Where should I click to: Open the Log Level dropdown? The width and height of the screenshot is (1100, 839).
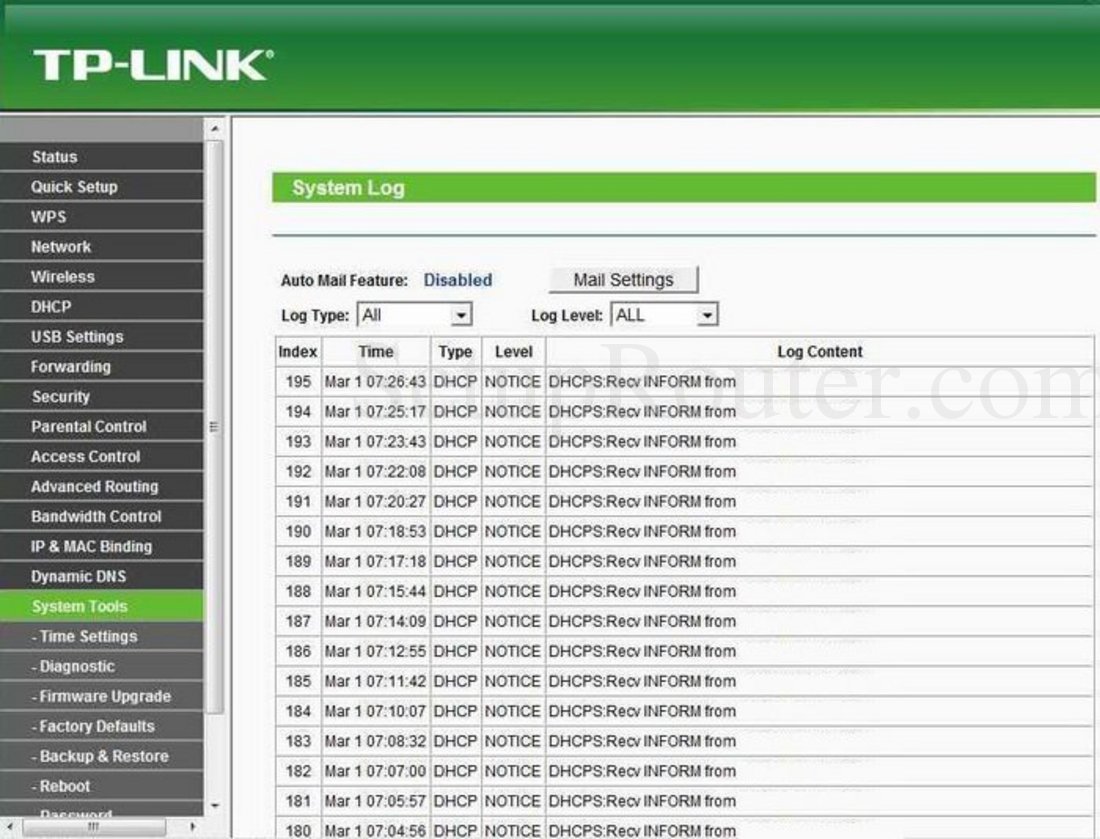coord(707,314)
